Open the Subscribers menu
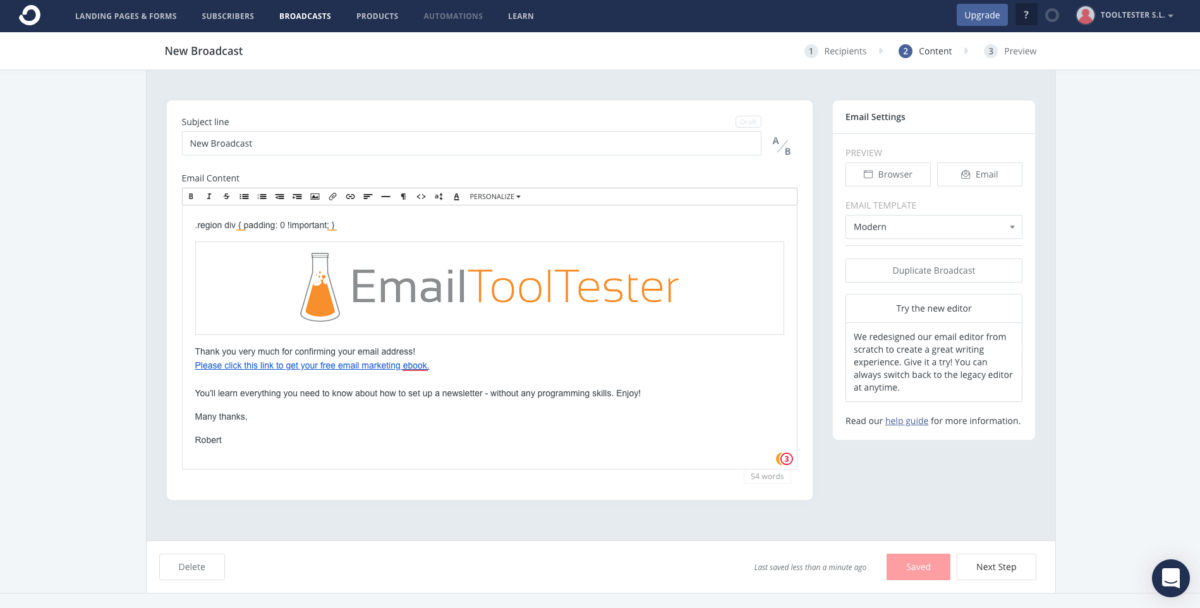This screenshot has height=608, width=1200. 227,16
